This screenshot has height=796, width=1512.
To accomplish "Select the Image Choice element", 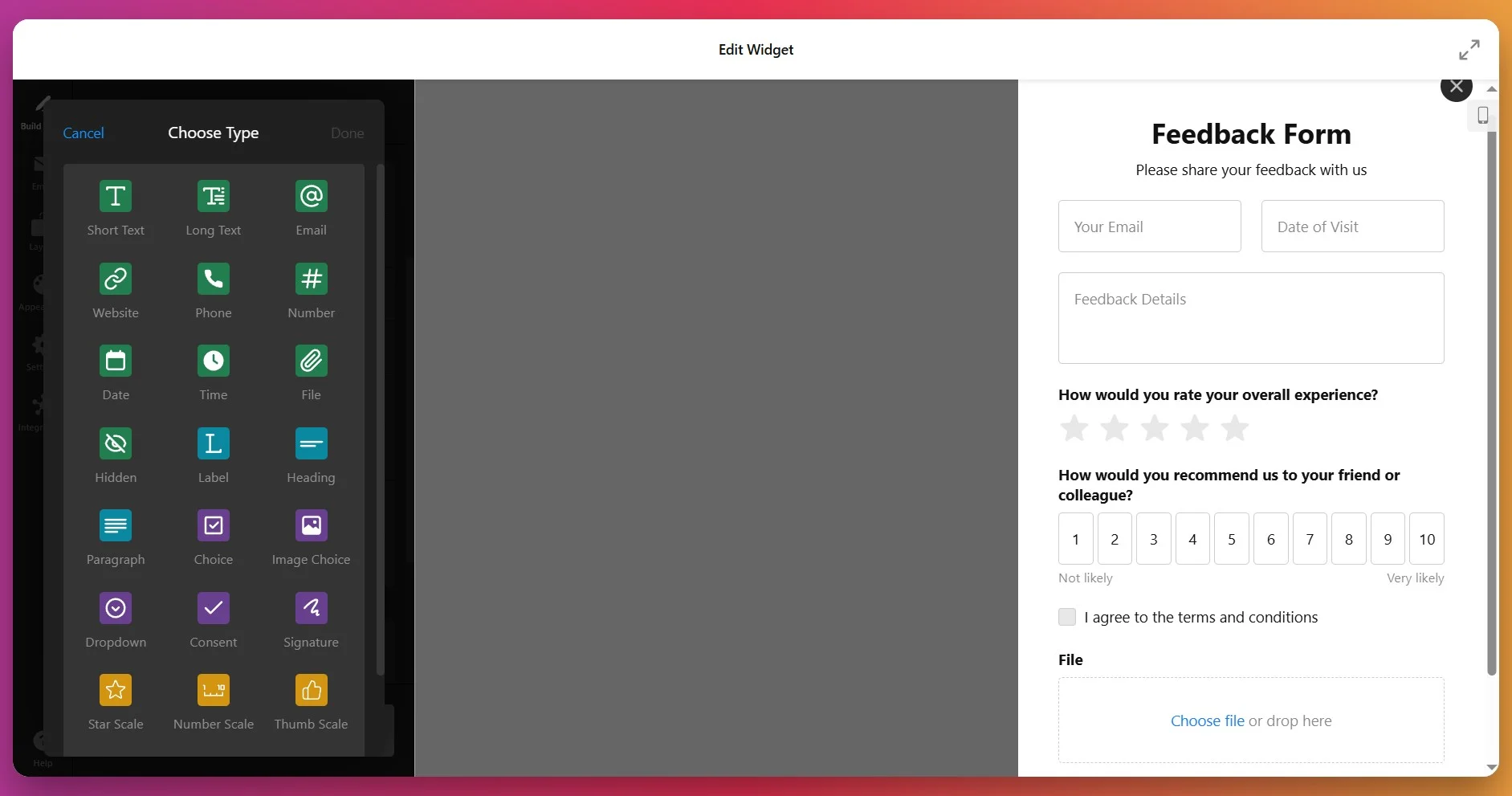I will tap(312, 537).
